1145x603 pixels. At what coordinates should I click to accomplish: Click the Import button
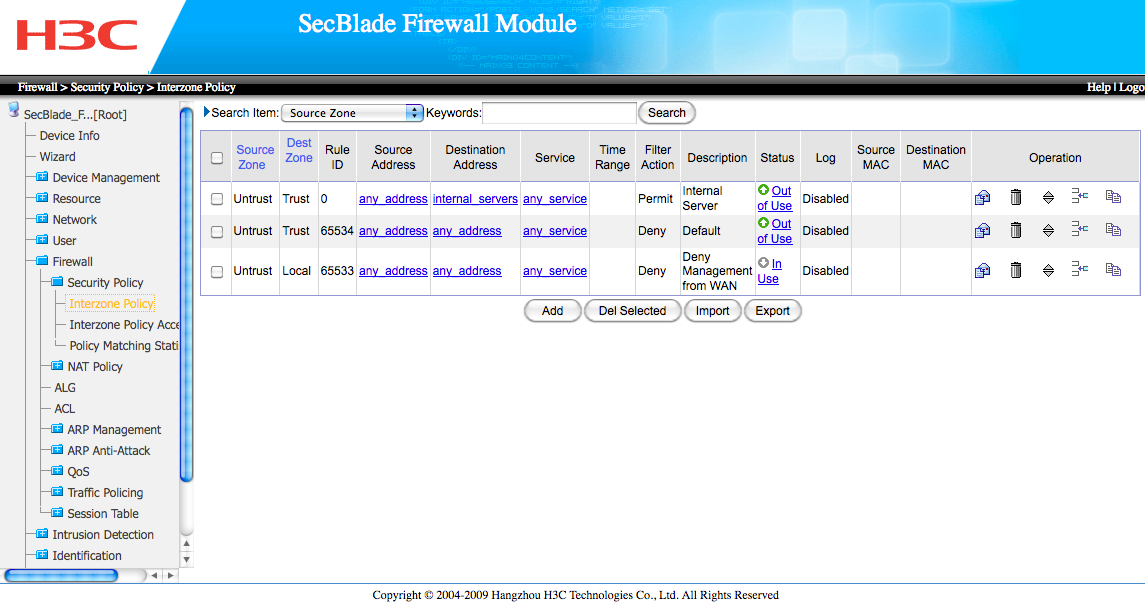pos(713,311)
